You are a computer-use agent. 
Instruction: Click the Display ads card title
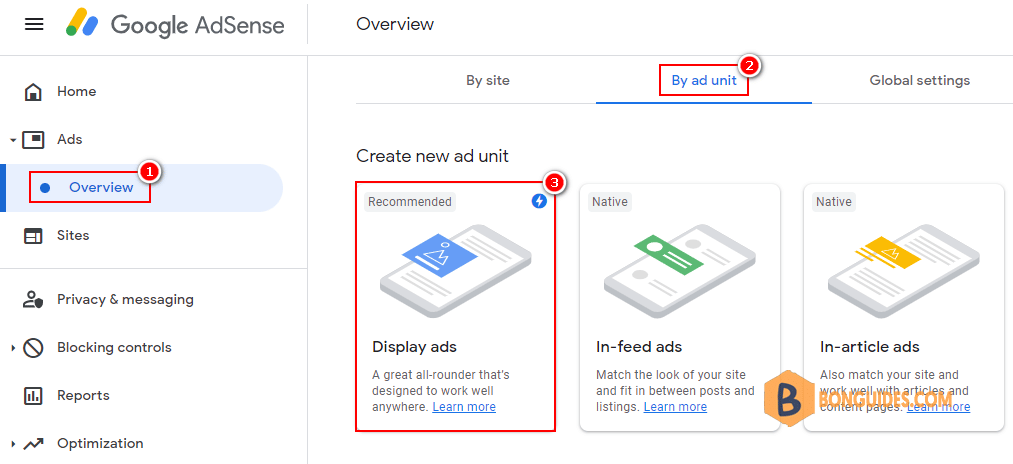tap(414, 347)
